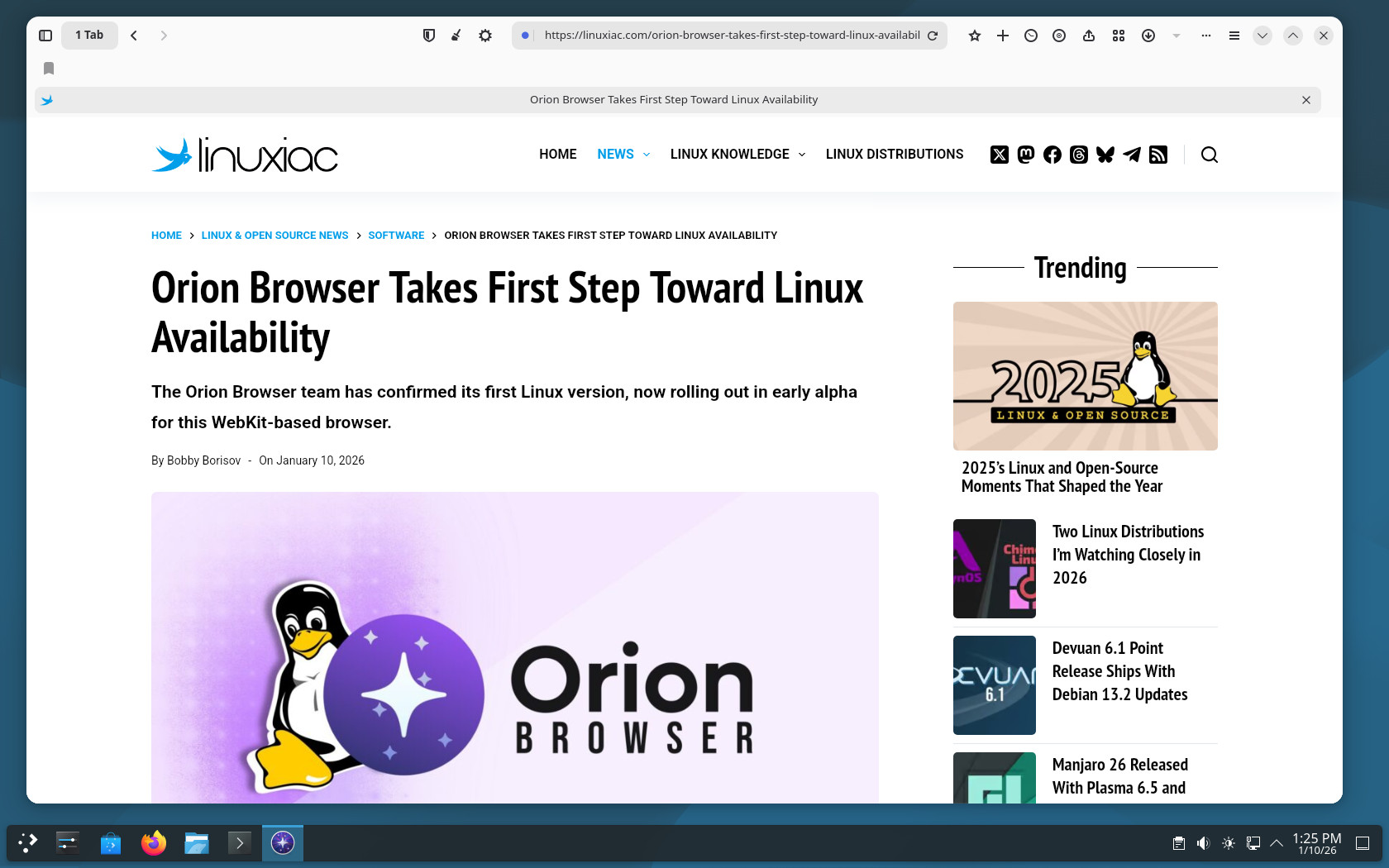Open browser settings gear icon
The width and height of the screenshot is (1389, 868).
click(x=485, y=36)
